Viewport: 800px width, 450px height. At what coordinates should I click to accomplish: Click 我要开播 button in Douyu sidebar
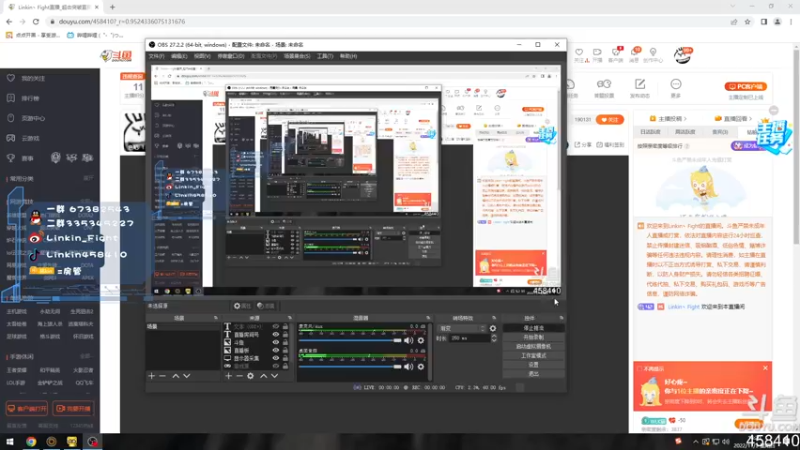[73, 409]
